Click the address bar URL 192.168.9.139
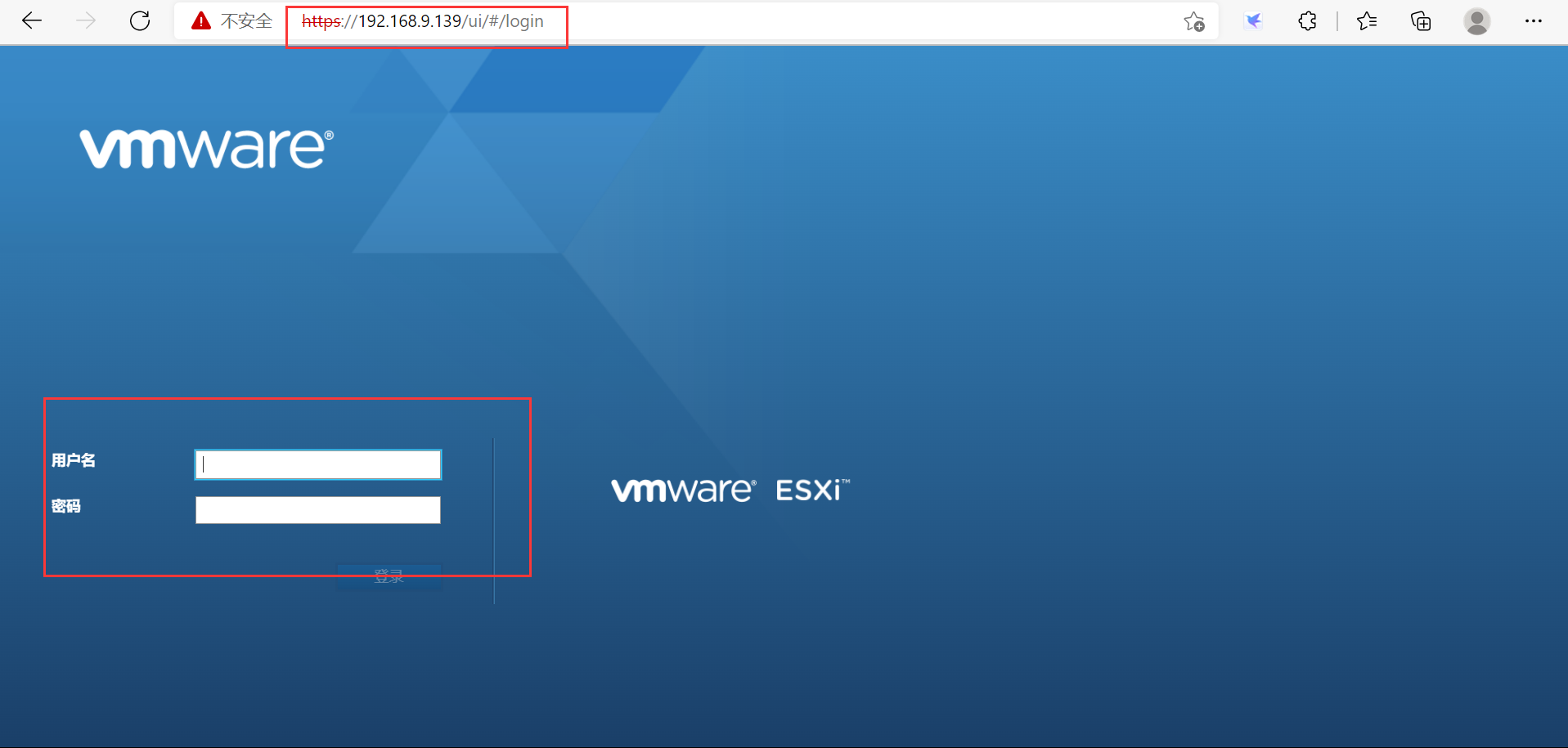The height and width of the screenshot is (748, 1568). 422,21
